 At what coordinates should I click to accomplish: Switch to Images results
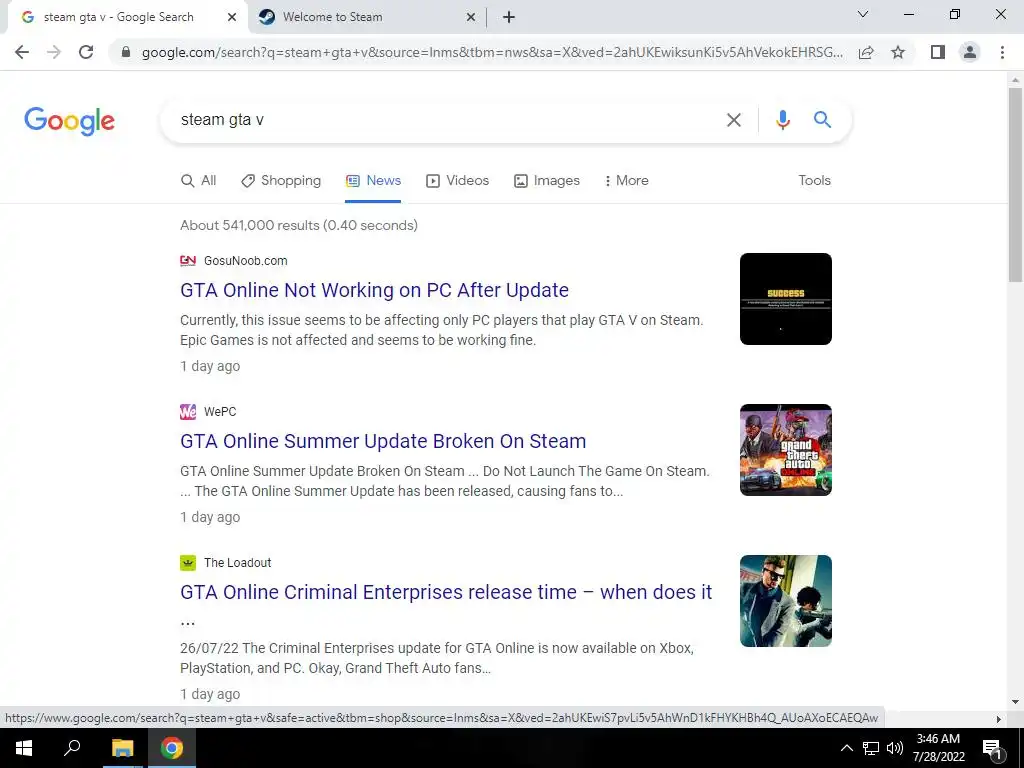(547, 181)
